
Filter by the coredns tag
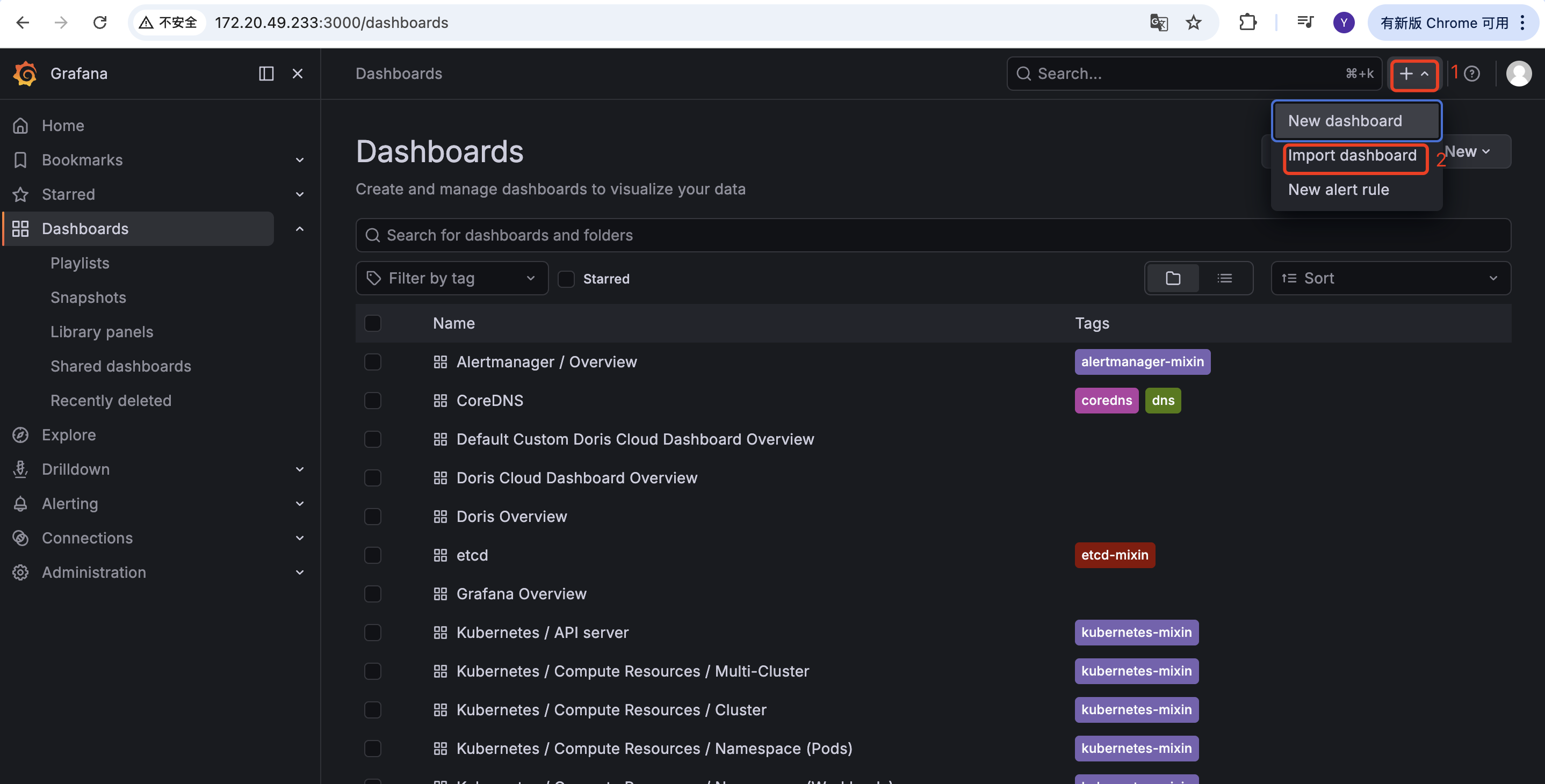tap(1106, 401)
